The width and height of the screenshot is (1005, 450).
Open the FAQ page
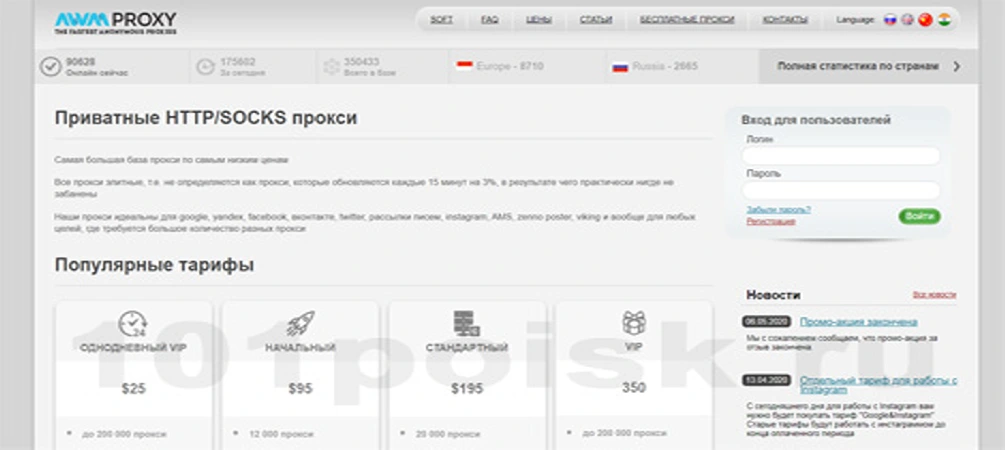point(490,20)
